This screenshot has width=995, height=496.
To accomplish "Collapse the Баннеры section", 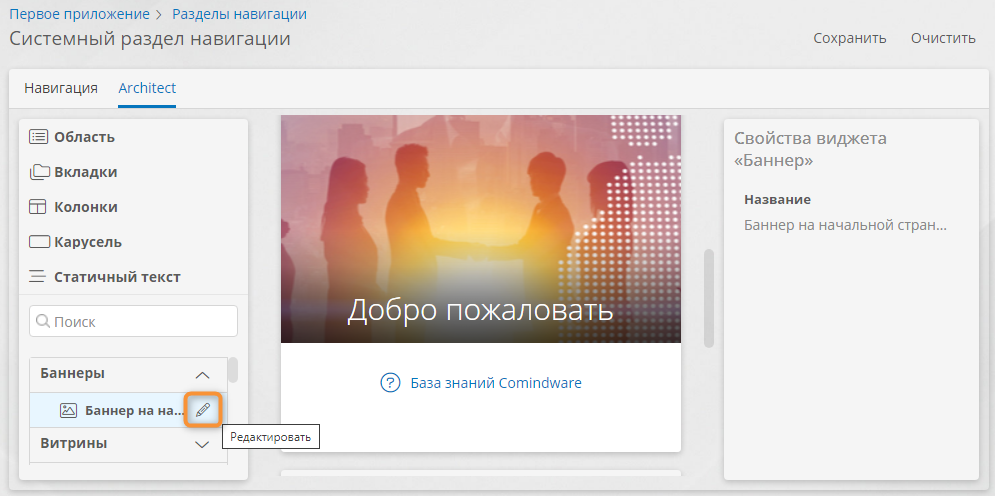I will [201, 373].
